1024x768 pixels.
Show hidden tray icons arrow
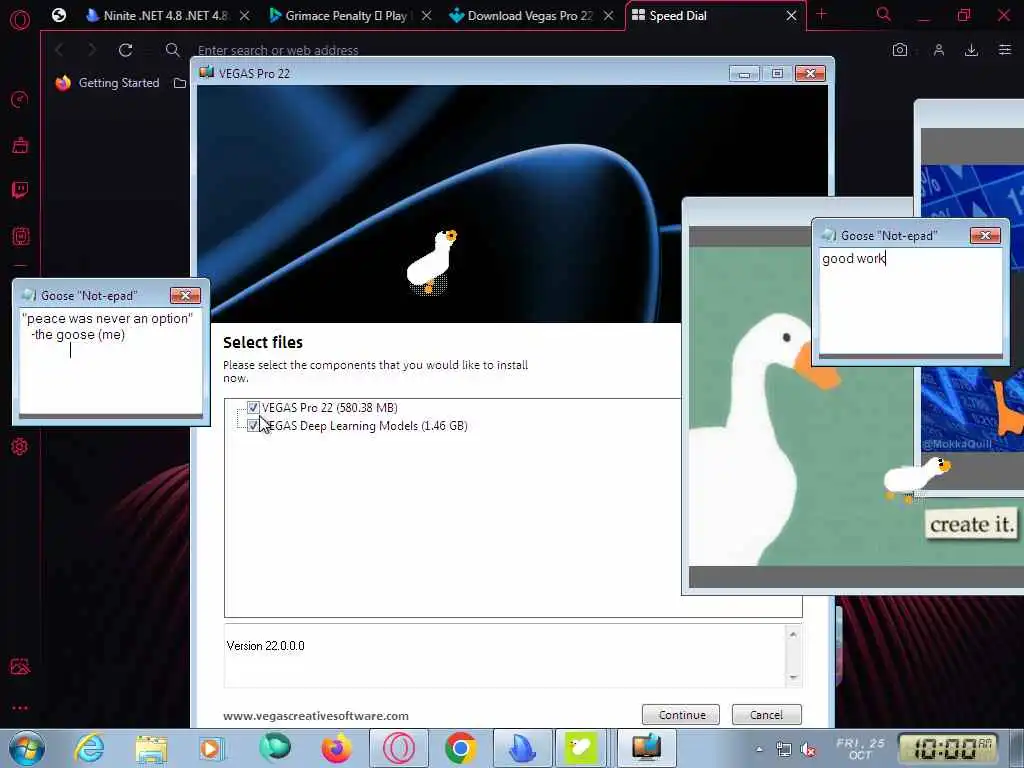coord(759,750)
